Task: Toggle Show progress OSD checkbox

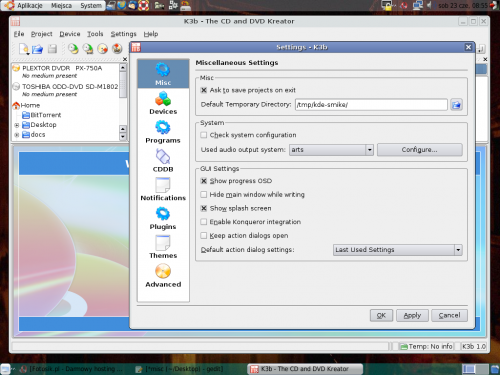Action: click(x=204, y=181)
